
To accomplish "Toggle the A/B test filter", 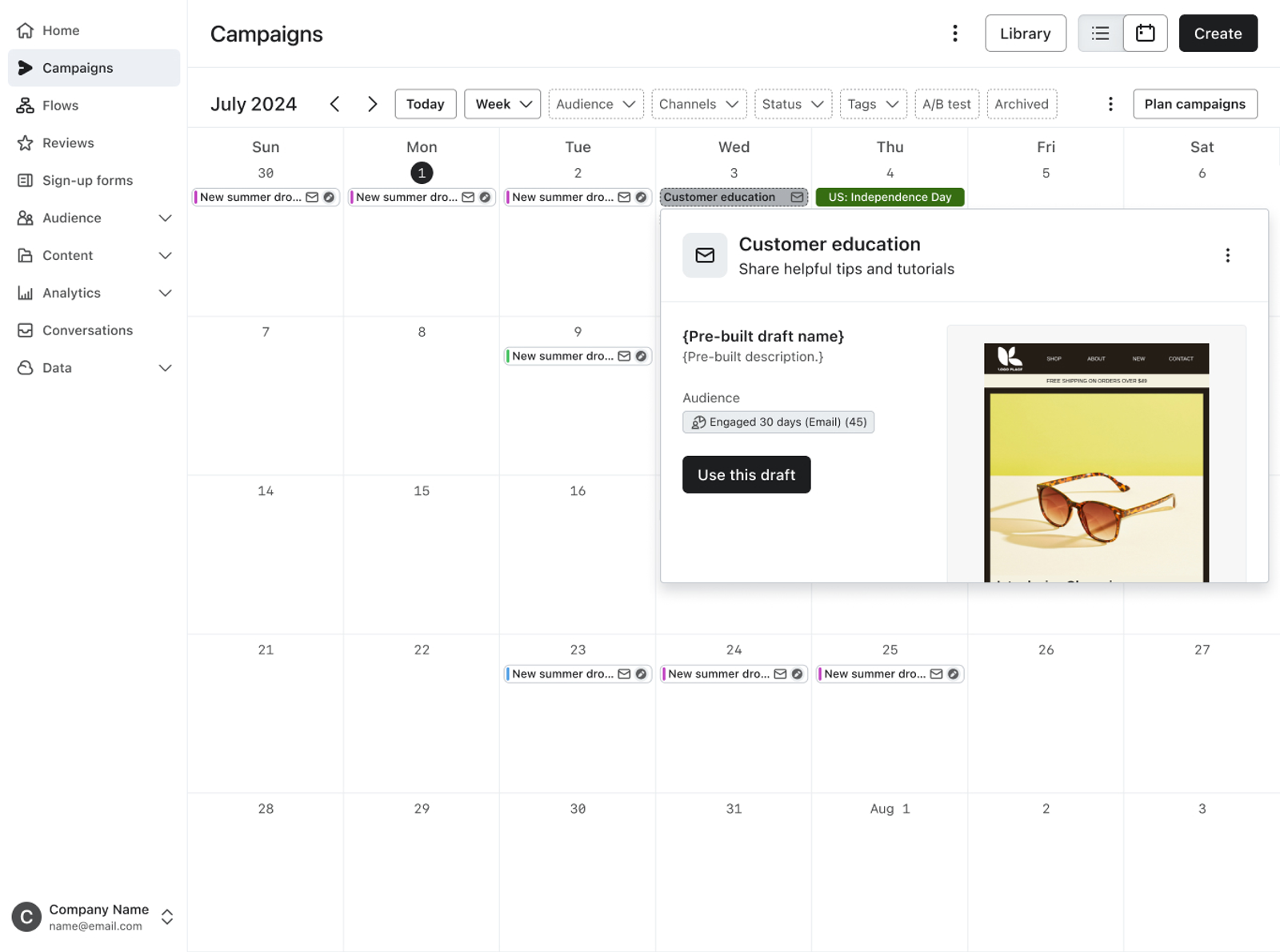I will pyautogui.click(x=946, y=104).
